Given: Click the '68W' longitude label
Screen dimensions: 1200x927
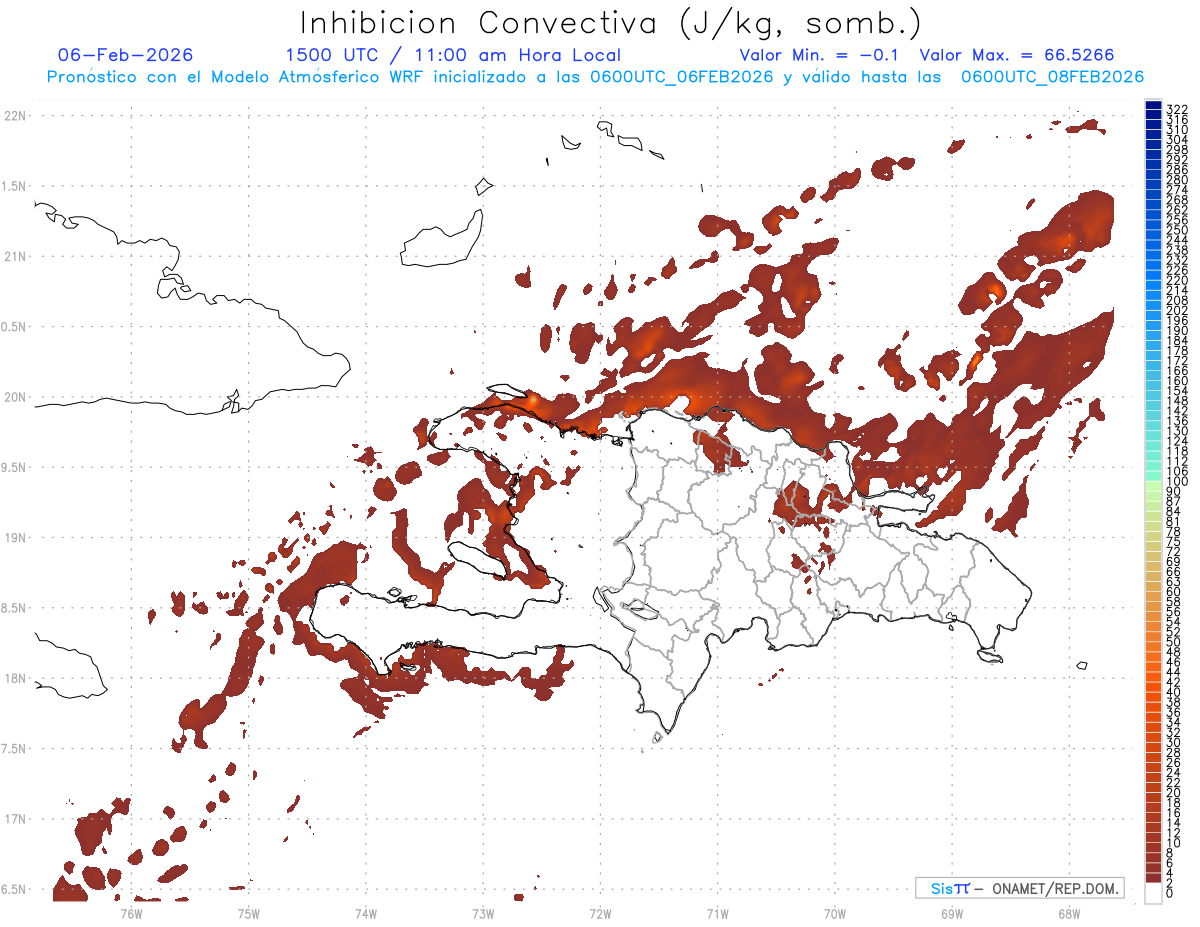Looking at the screenshot, I should click(x=1069, y=913).
